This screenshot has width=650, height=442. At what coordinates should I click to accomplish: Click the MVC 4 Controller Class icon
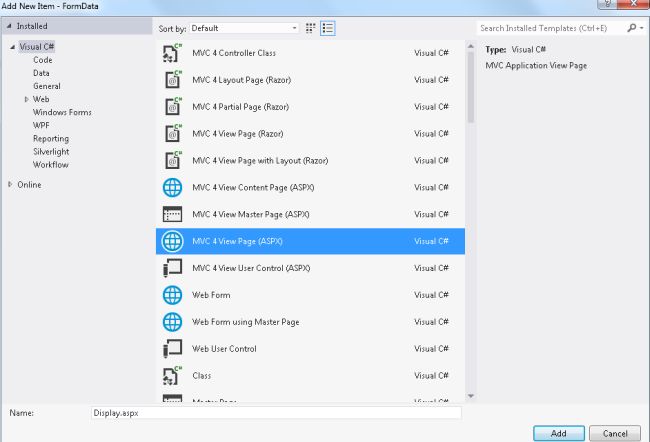(x=172, y=53)
